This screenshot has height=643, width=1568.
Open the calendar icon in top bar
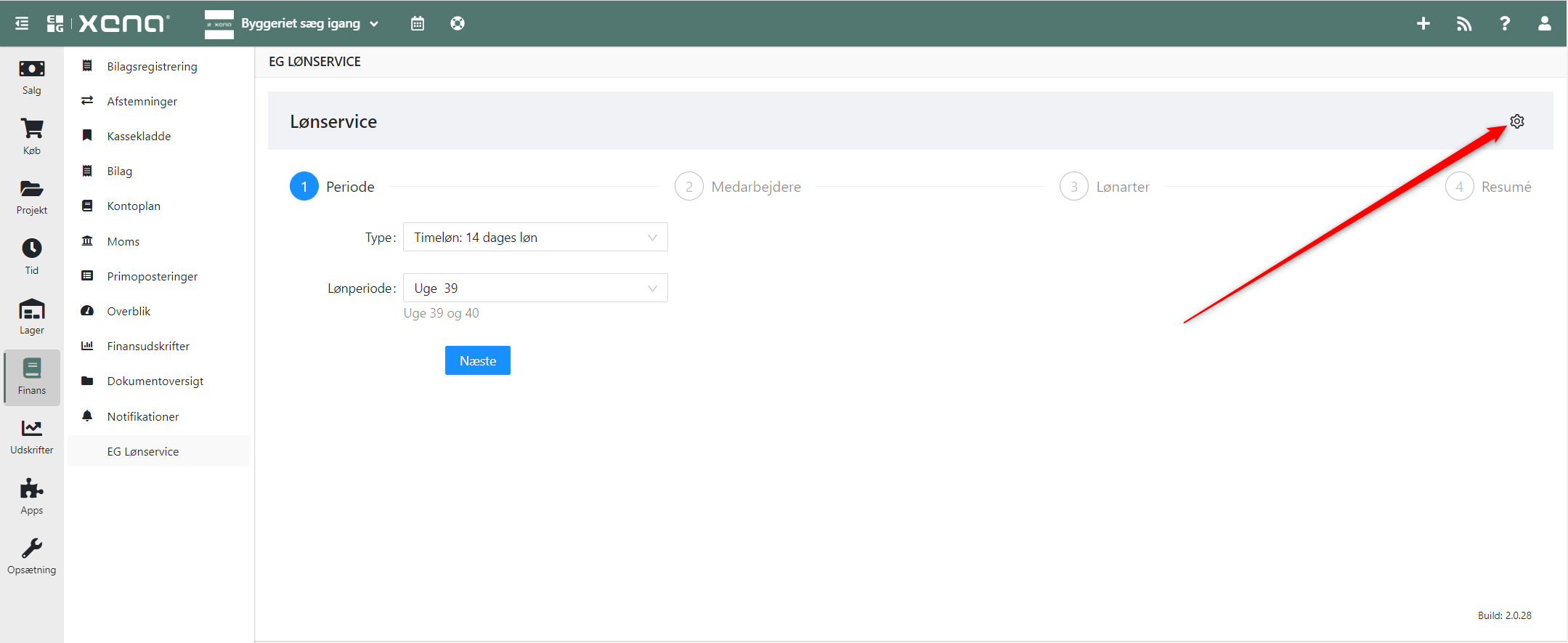417,23
